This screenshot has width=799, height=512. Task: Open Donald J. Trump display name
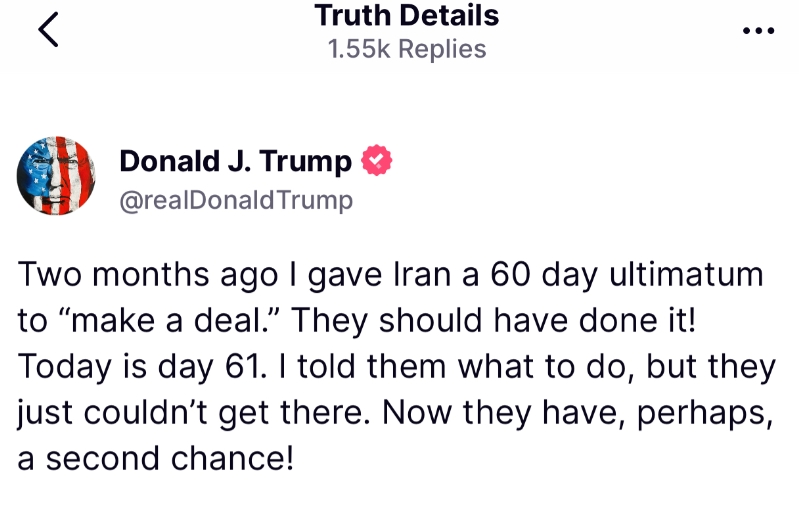coord(235,161)
